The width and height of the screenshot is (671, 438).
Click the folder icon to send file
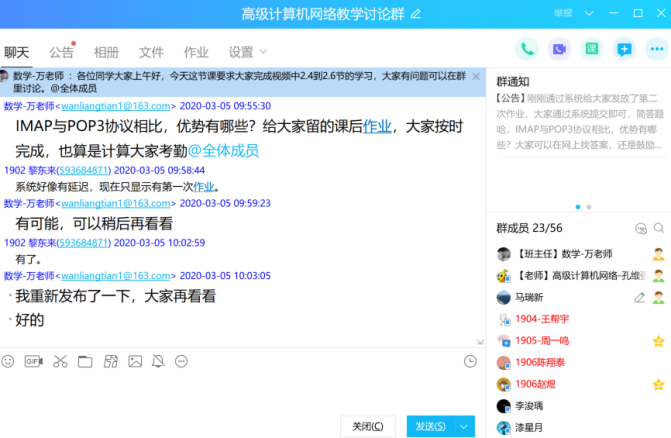click(x=85, y=361)
